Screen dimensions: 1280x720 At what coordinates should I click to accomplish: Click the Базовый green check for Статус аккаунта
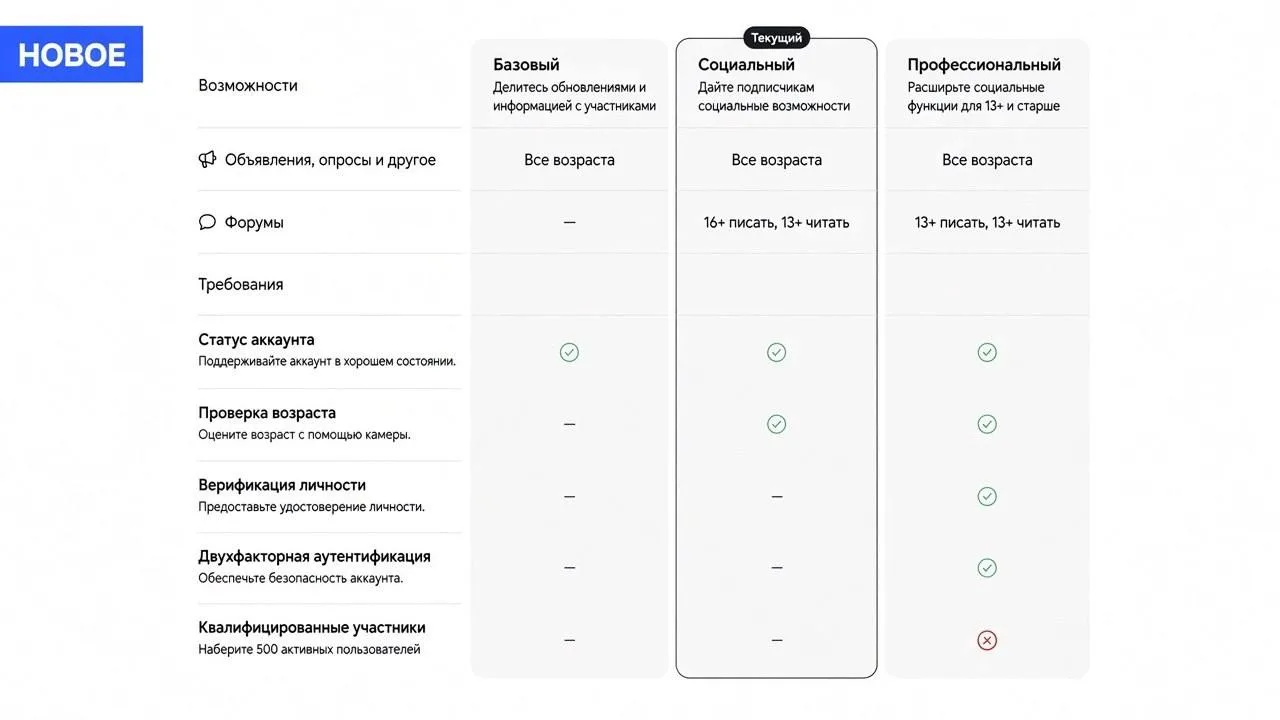tap(569, 352)
